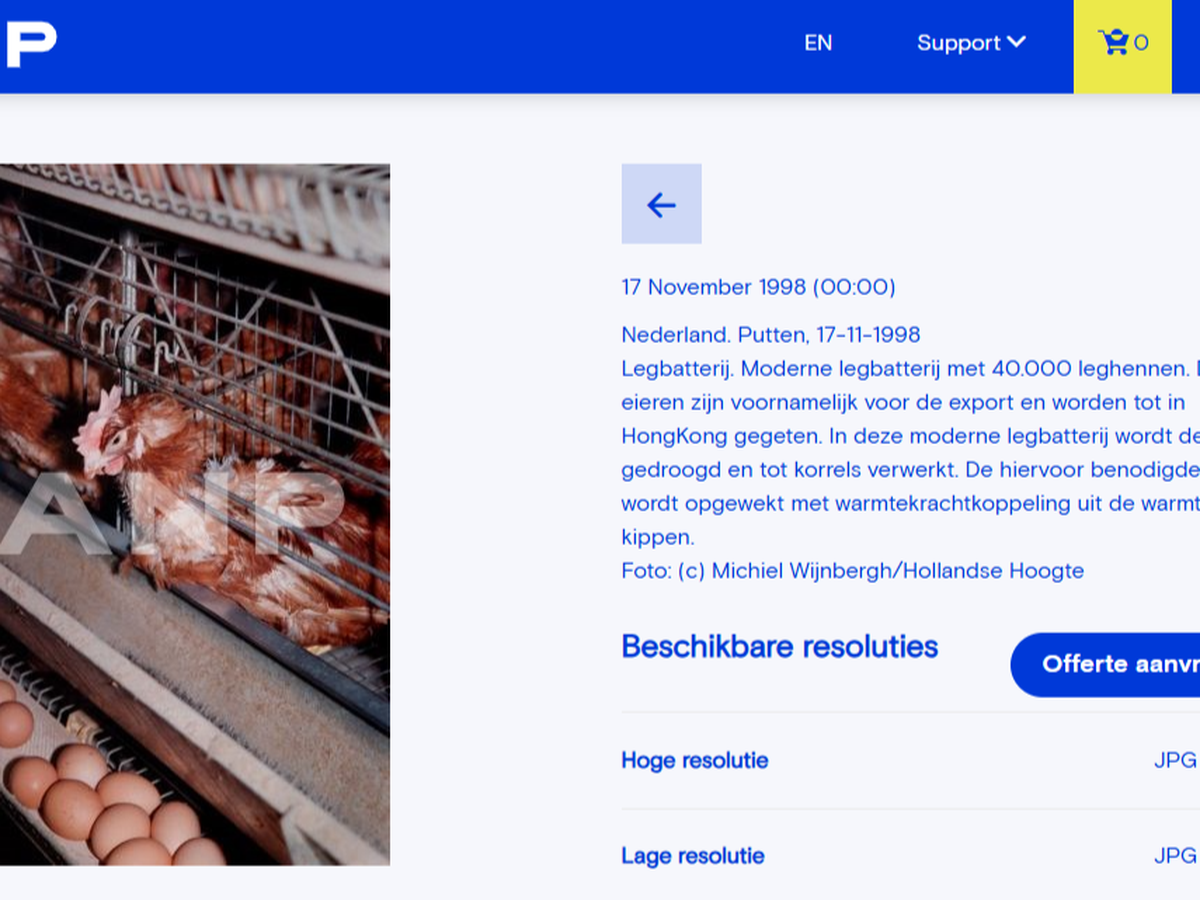The width and height of the screenshot is (1200, 900).
Task: Click the Beschikbare resoluties heading
Action: pyautogui.click(x=780, y=647)
